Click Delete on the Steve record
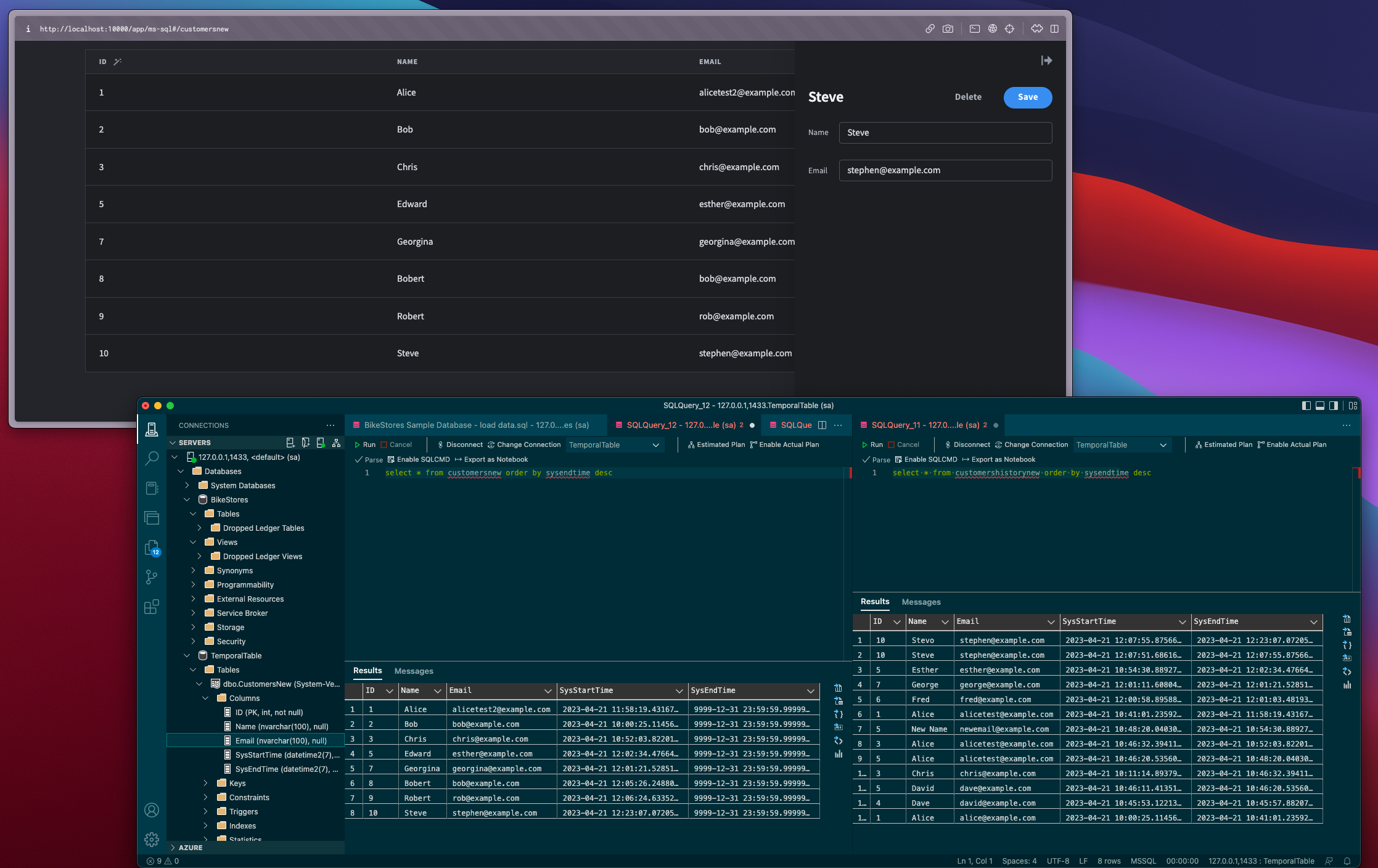 coord(968,97)
